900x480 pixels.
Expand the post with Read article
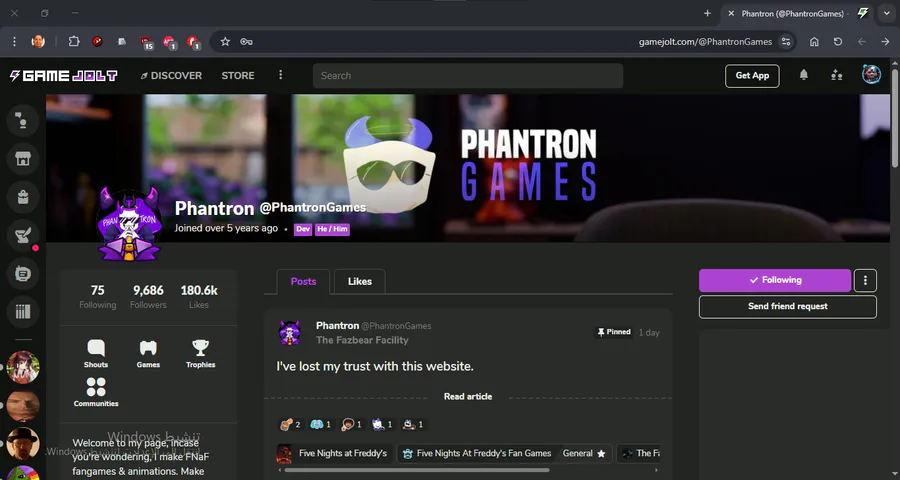pyautogui.click(x=468, y=397)
